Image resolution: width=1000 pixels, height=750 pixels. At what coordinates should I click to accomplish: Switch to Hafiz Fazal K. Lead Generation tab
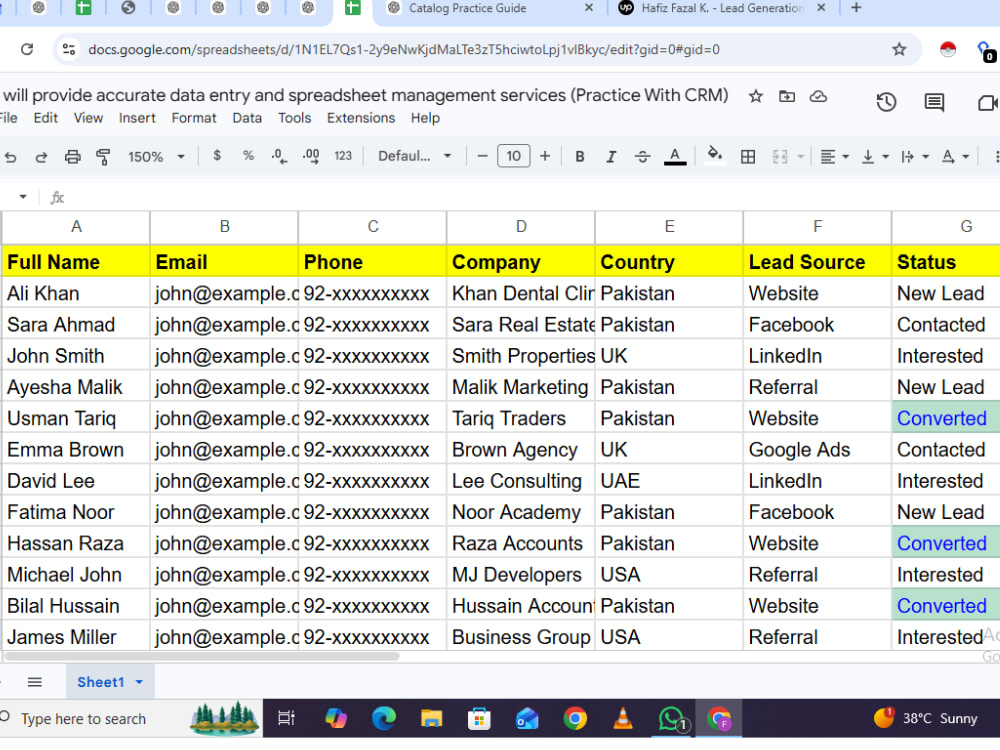pos(721,8)
